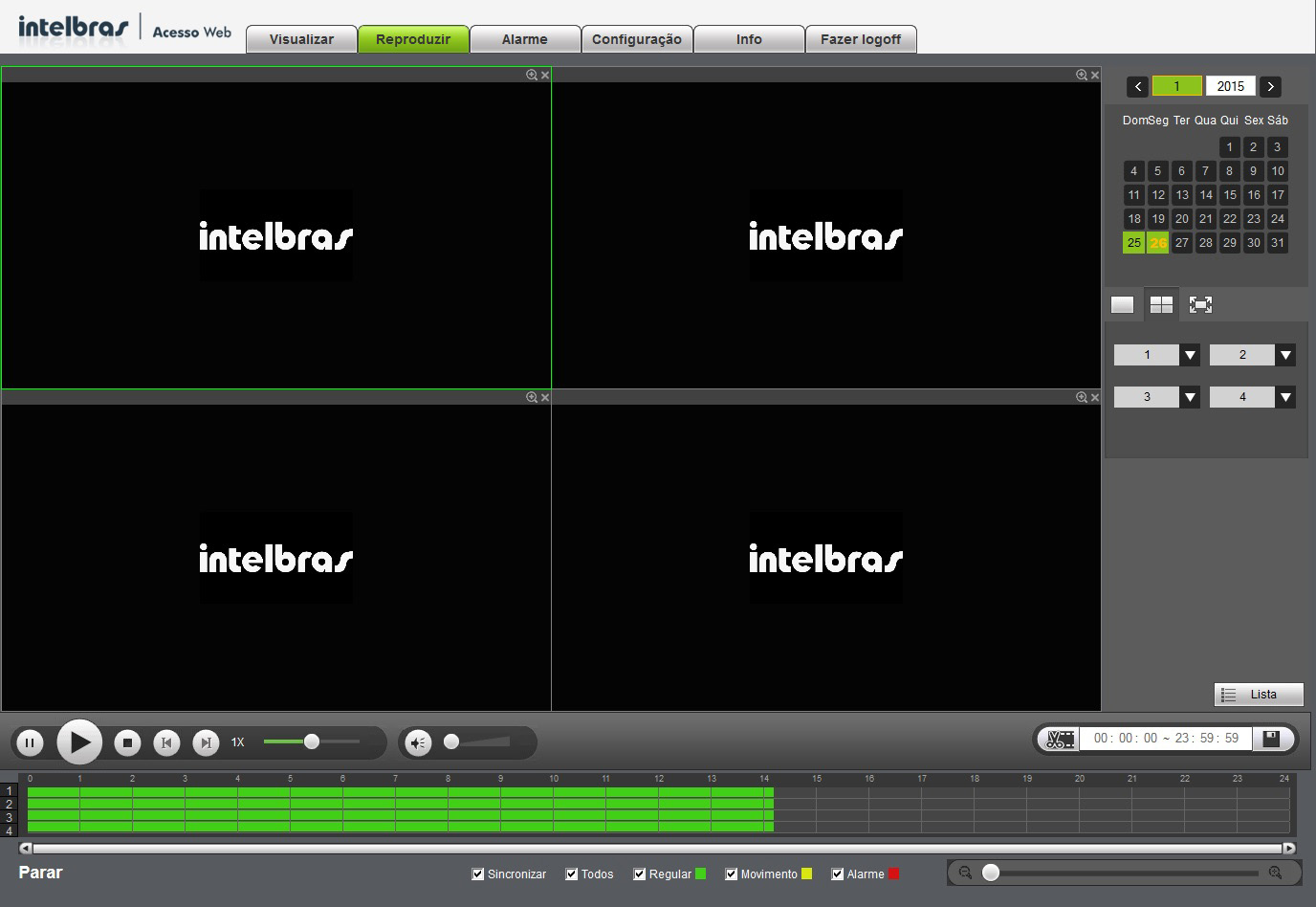Switch to the Alarme tab
Image resolution: width=1316 pixels, height=907 pixels.
point(525,39)
